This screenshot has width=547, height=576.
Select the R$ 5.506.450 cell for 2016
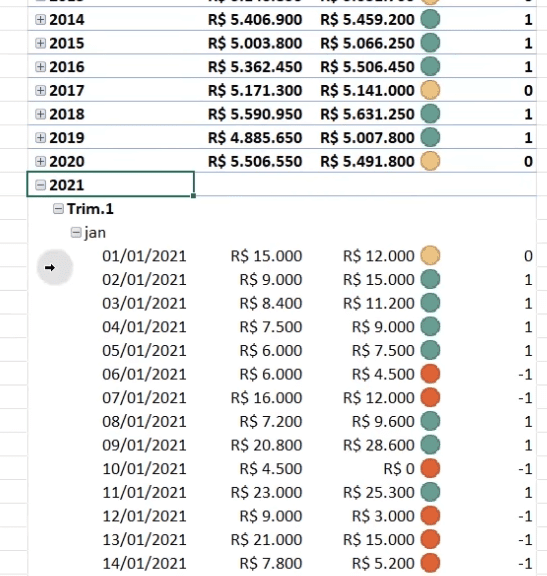tap(367, 67)
